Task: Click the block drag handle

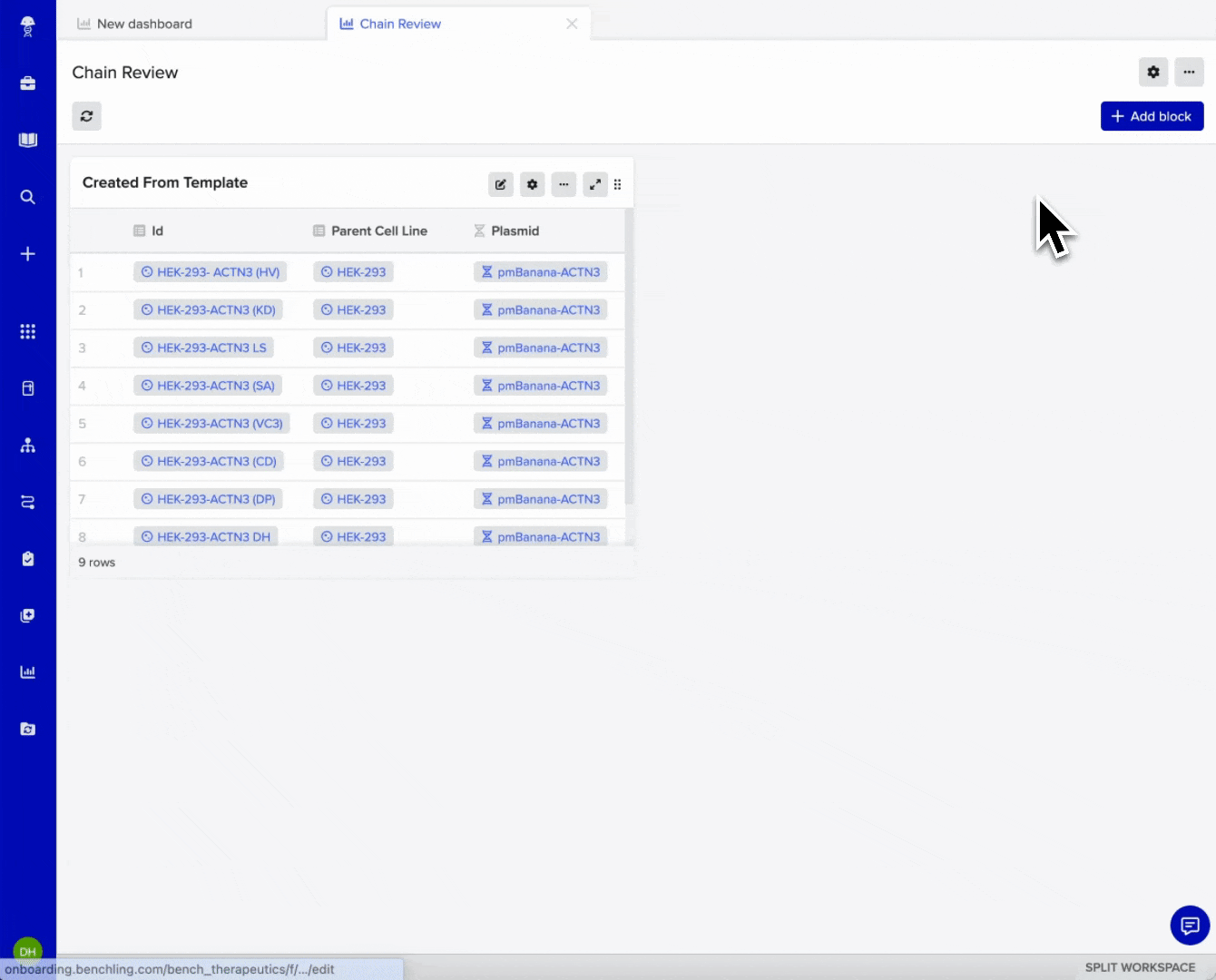Action: click(618, 184)
